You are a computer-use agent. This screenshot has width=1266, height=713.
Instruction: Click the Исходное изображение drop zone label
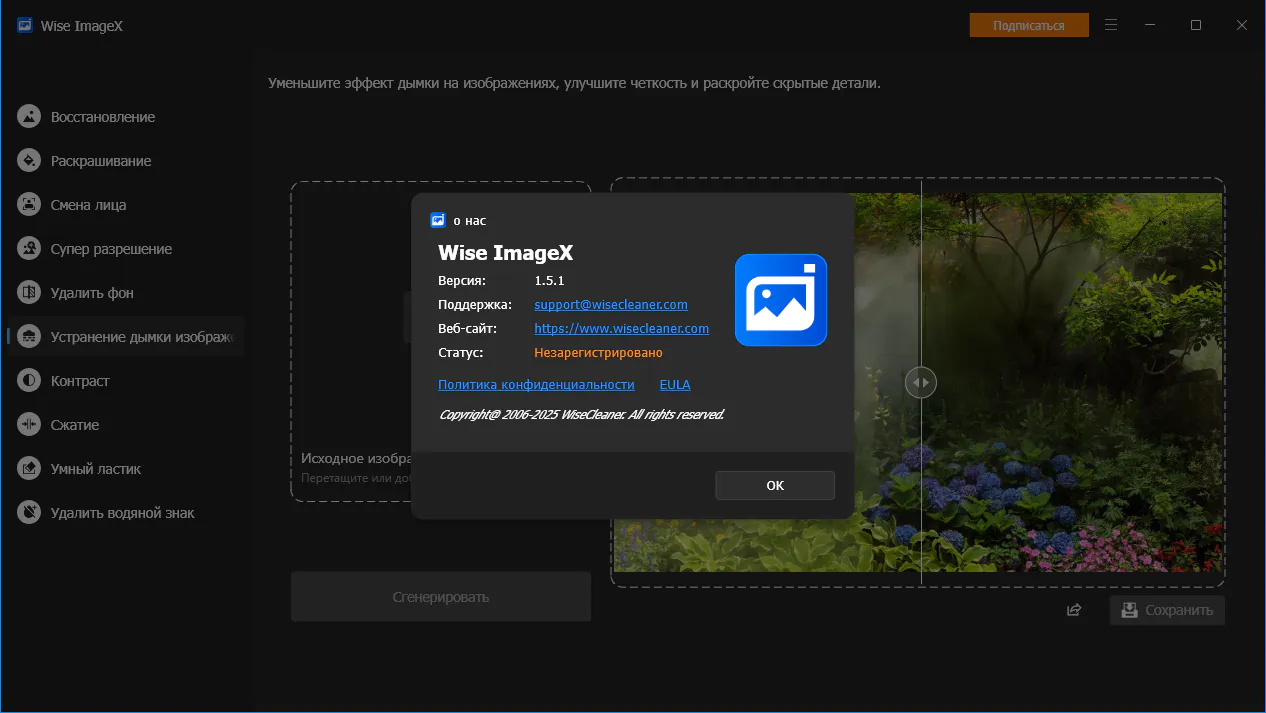click(x=358, y=458)
